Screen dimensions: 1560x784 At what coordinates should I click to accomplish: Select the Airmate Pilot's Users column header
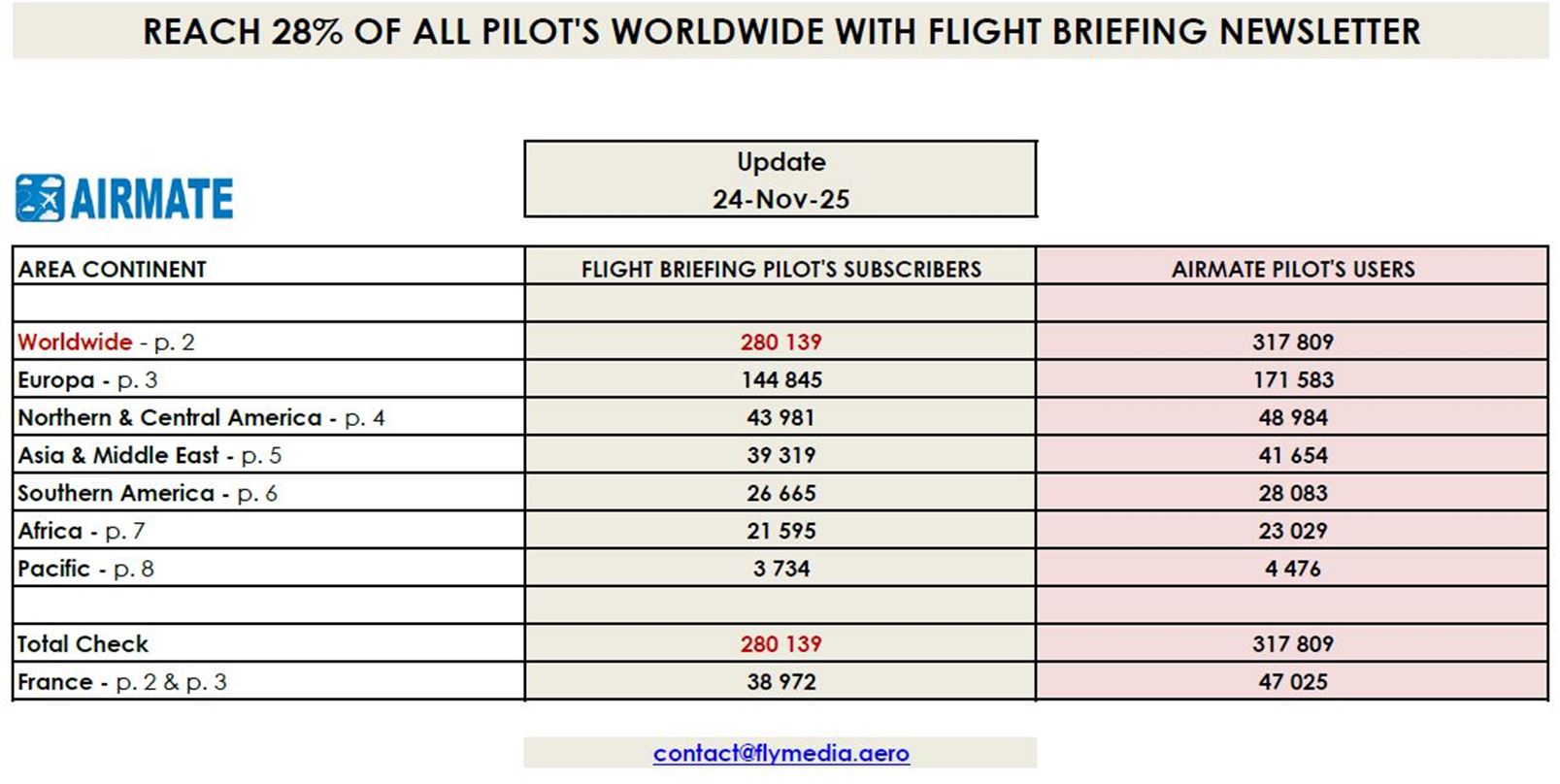click(x=1292, y=269)
